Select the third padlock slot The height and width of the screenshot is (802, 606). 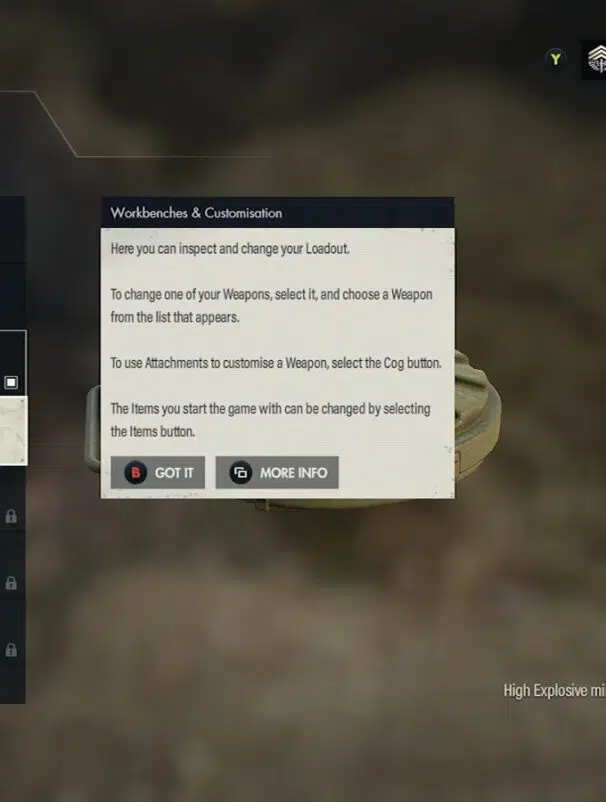coord(12,650)
